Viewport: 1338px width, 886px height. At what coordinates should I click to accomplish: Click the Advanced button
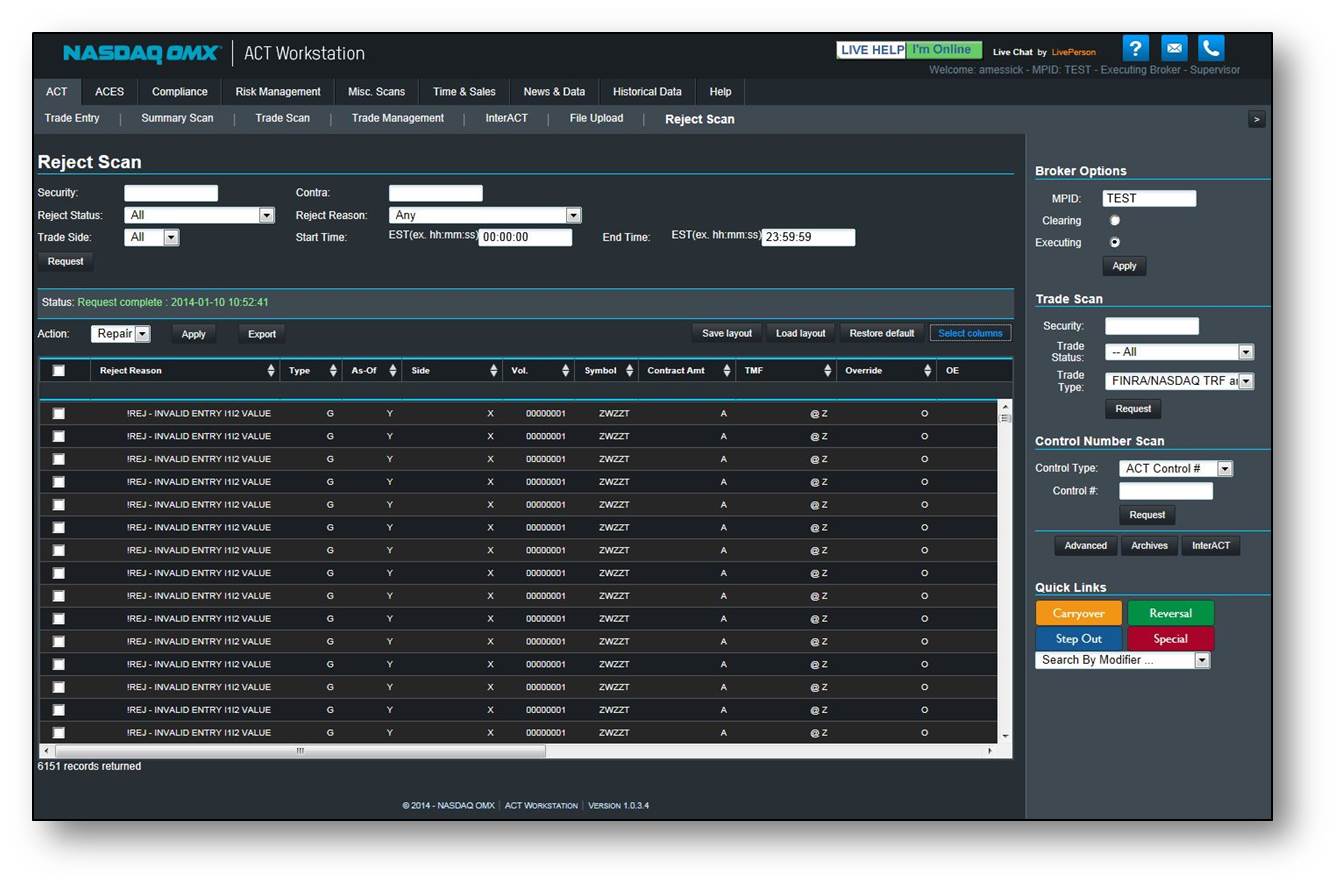tap(1086, 546)
